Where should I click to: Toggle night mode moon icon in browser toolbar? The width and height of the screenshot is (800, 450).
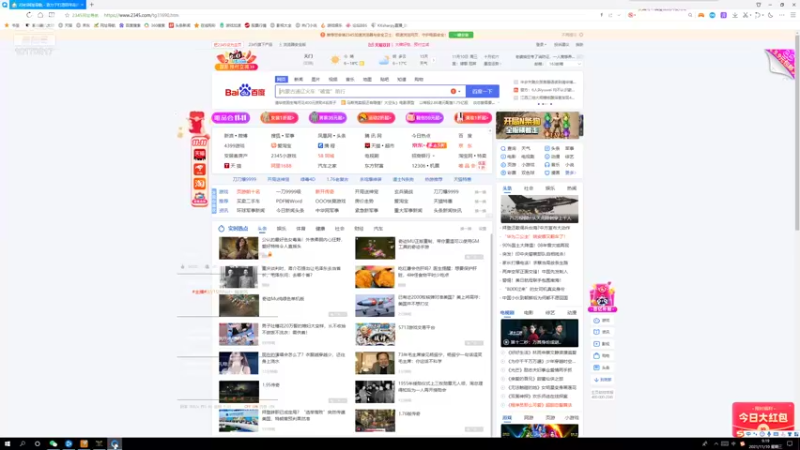click(x=770, y=15)
